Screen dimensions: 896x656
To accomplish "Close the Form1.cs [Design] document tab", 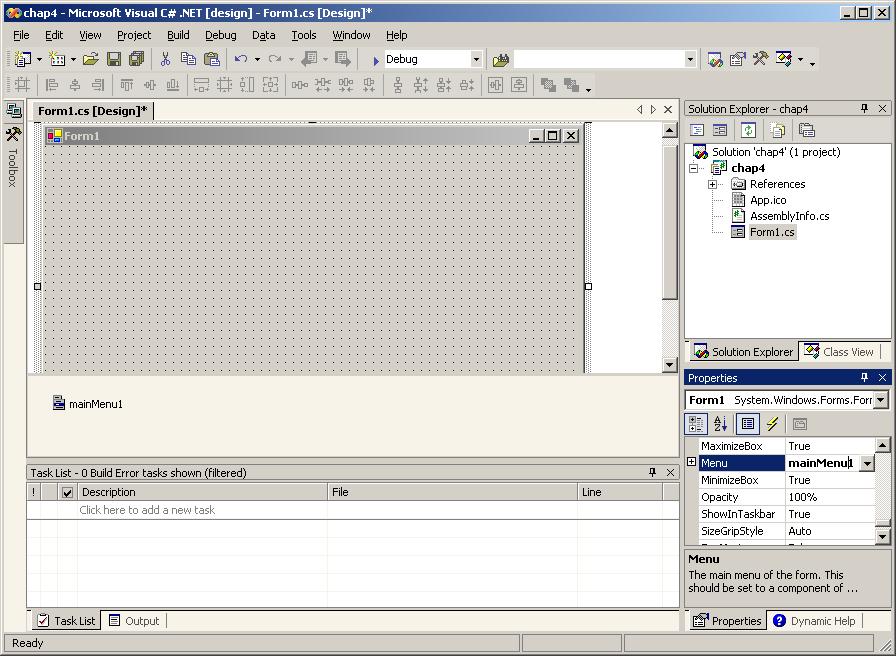I will 667,109.
